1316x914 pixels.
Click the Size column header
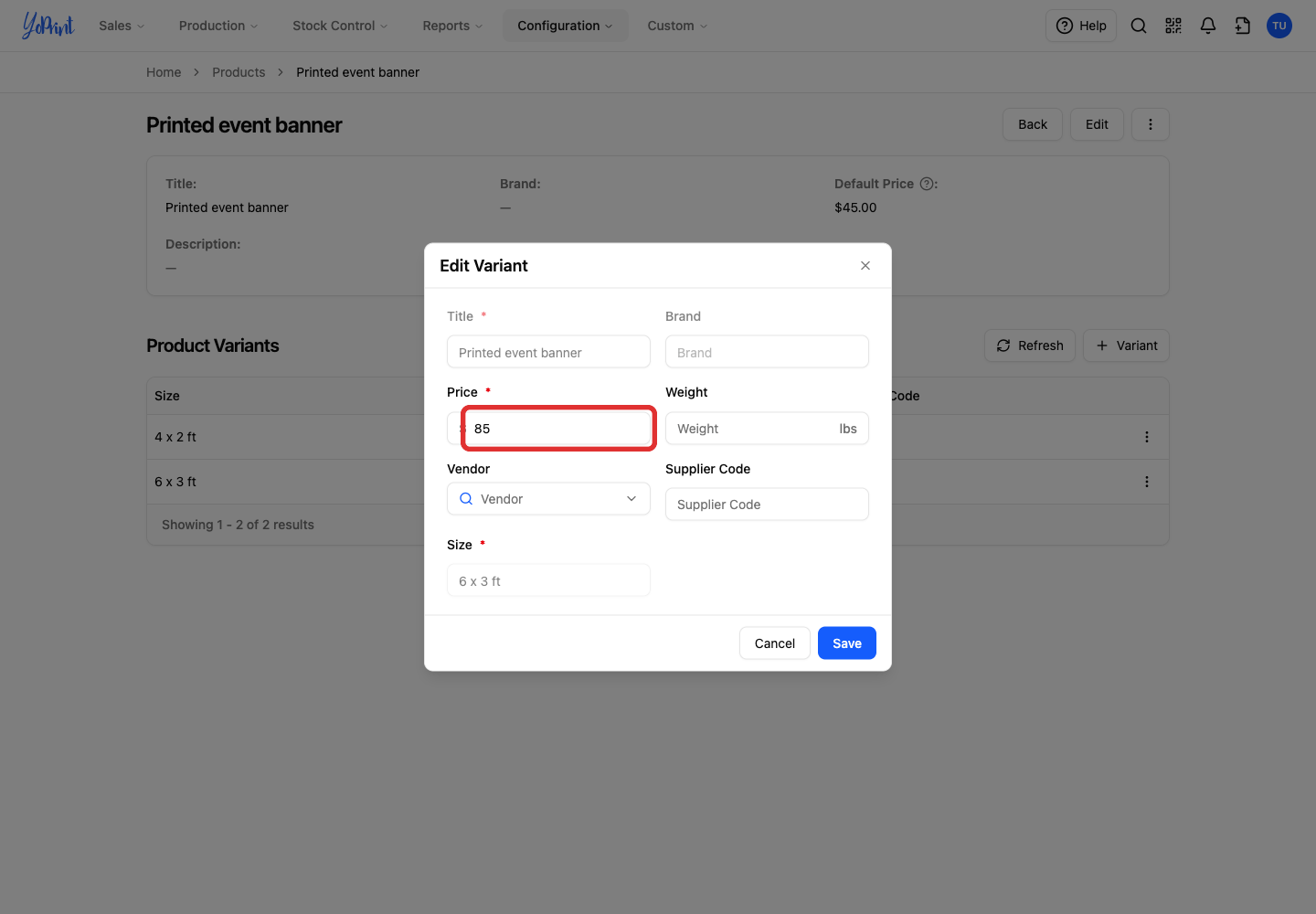(167, 396)
